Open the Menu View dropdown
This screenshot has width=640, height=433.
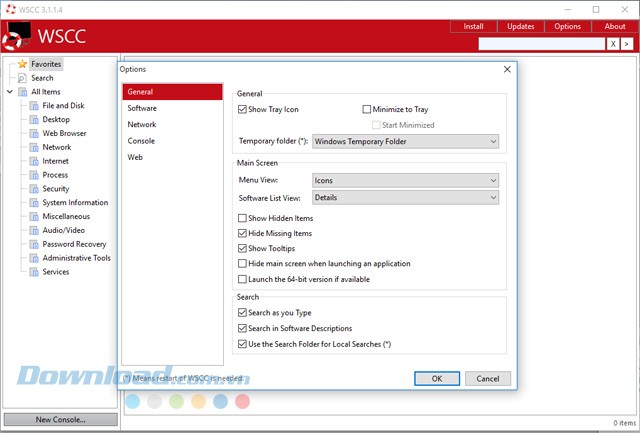coord(405,180)
